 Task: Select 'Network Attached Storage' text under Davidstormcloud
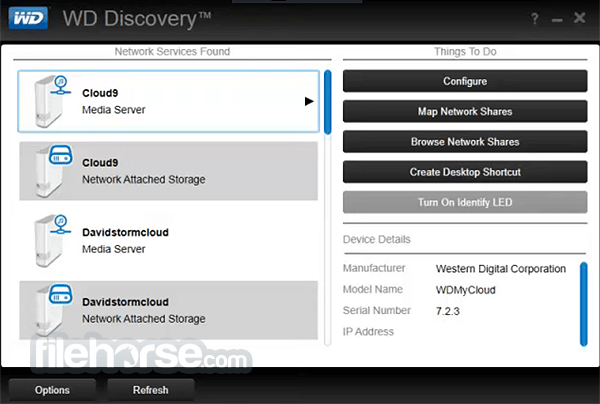(x=144, y=319)
